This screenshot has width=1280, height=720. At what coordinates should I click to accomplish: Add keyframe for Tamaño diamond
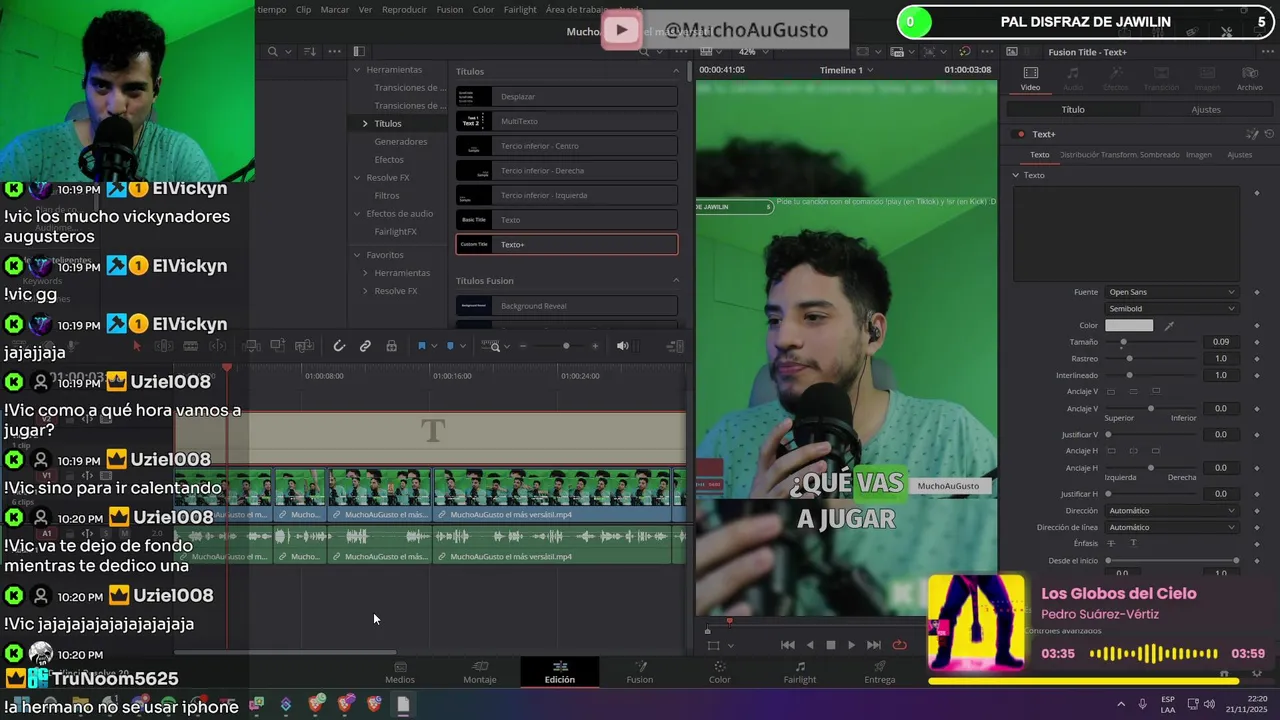[1257, 342]
